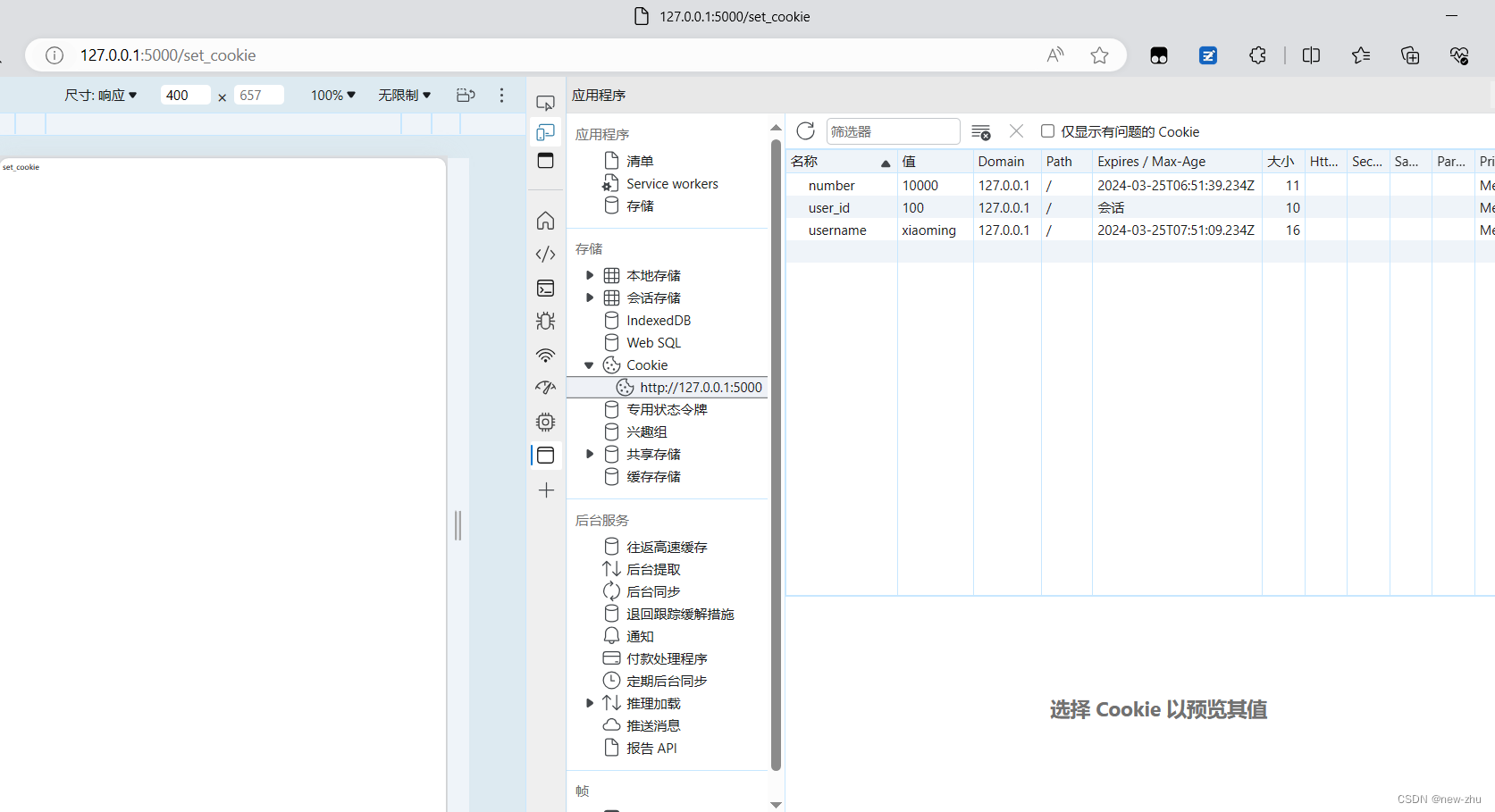
Task: Open browser extensions puzzle icon
Action: tap(1257, 55)
